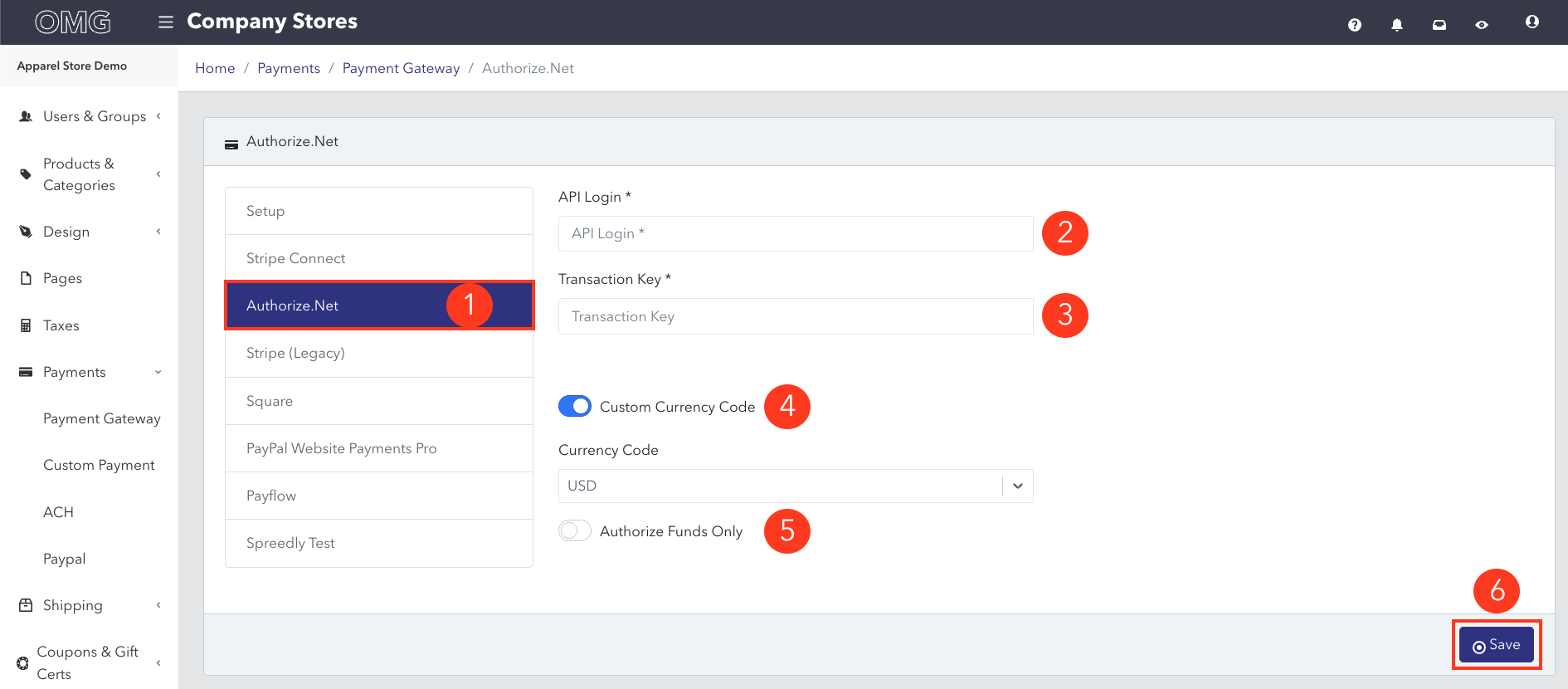Viewport: 1568px width, 689px height.
Task: Click the Payments card icon in sidebar
Action: 26,372
